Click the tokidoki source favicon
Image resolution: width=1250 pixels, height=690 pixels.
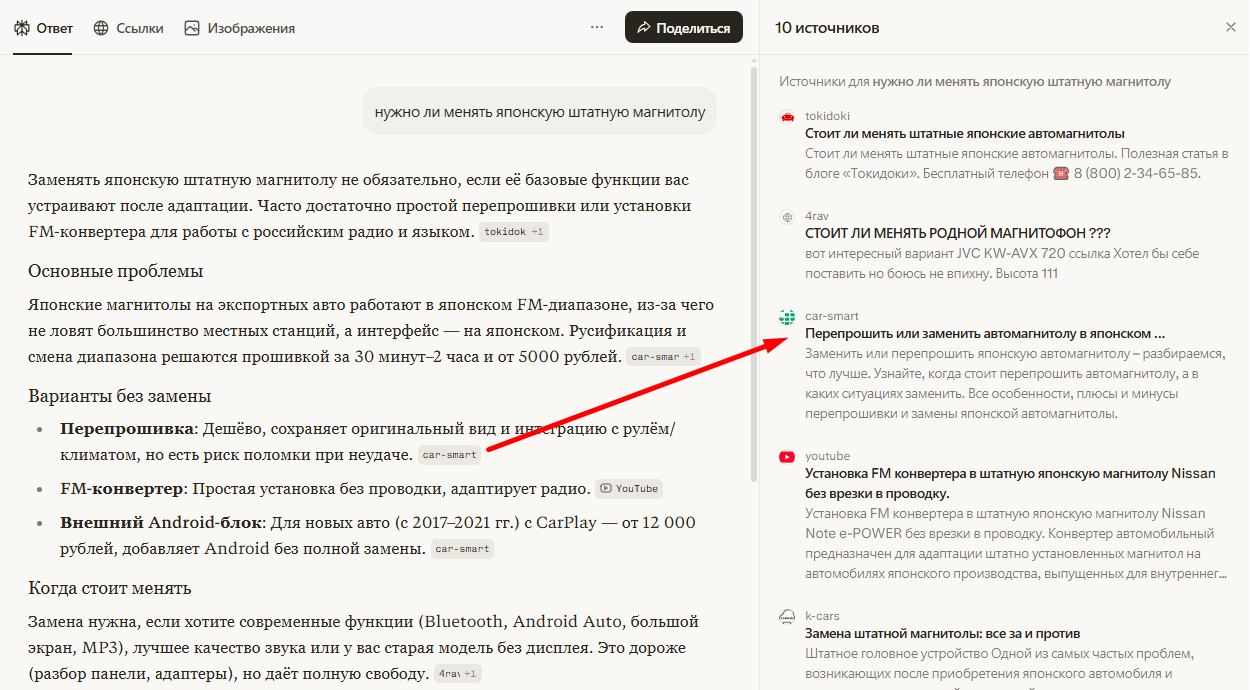point(787,114)
